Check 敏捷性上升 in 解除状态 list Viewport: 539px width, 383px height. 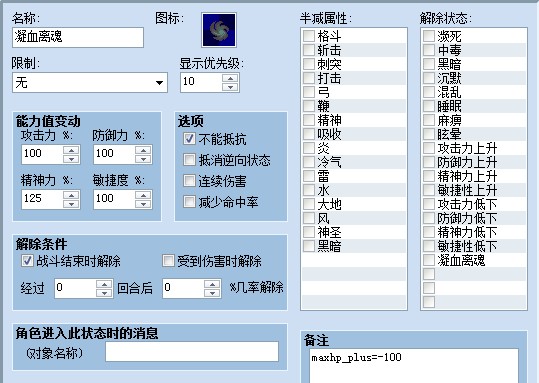[x=429, y=190]
